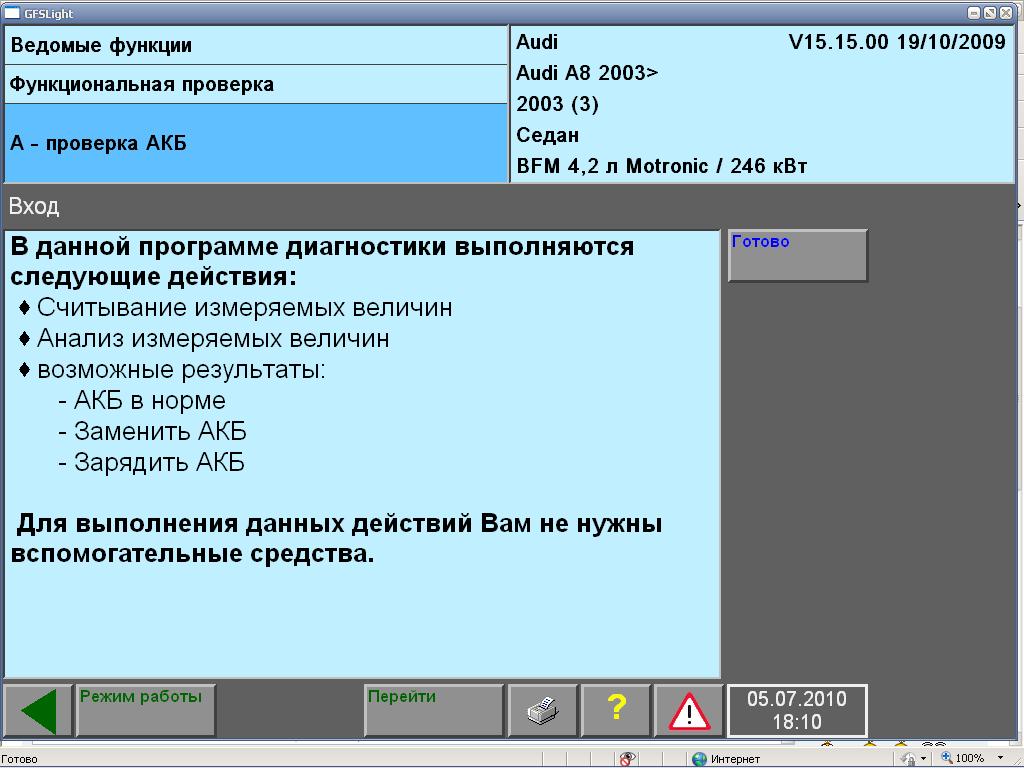
Task: Click the privacy eye icon in status bar
Action: [628, 759]
